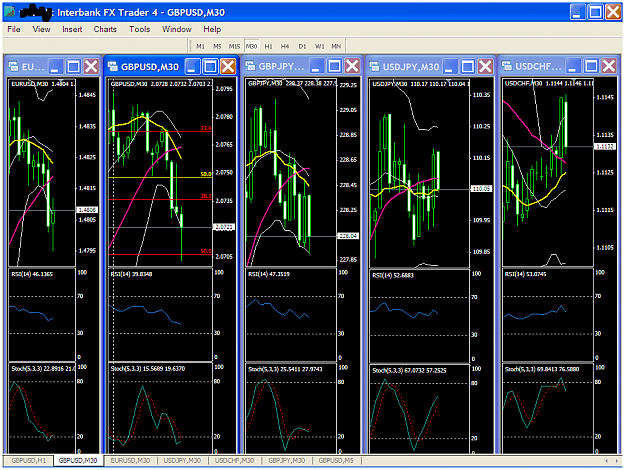Minimize the USDCHF chart window
The image size is (625, 470).
click(573, 66)
